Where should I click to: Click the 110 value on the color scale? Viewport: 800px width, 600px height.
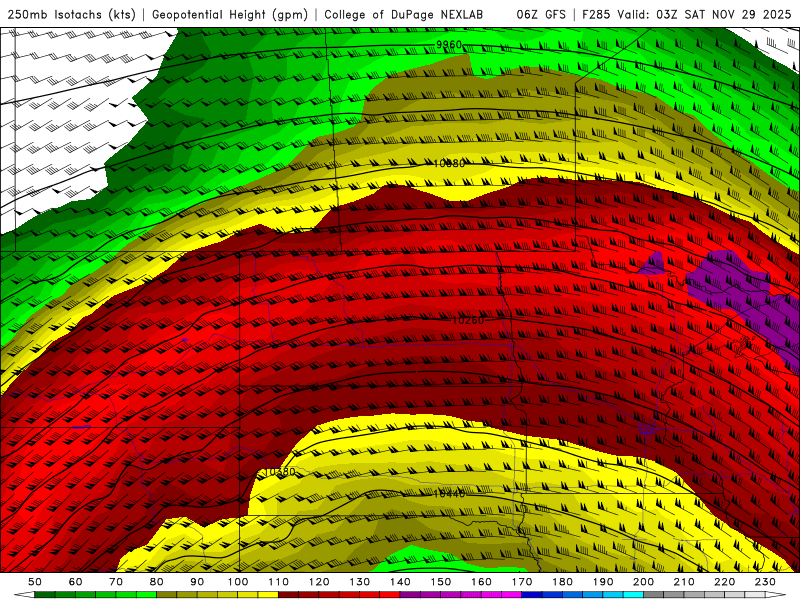pos(279,582)
